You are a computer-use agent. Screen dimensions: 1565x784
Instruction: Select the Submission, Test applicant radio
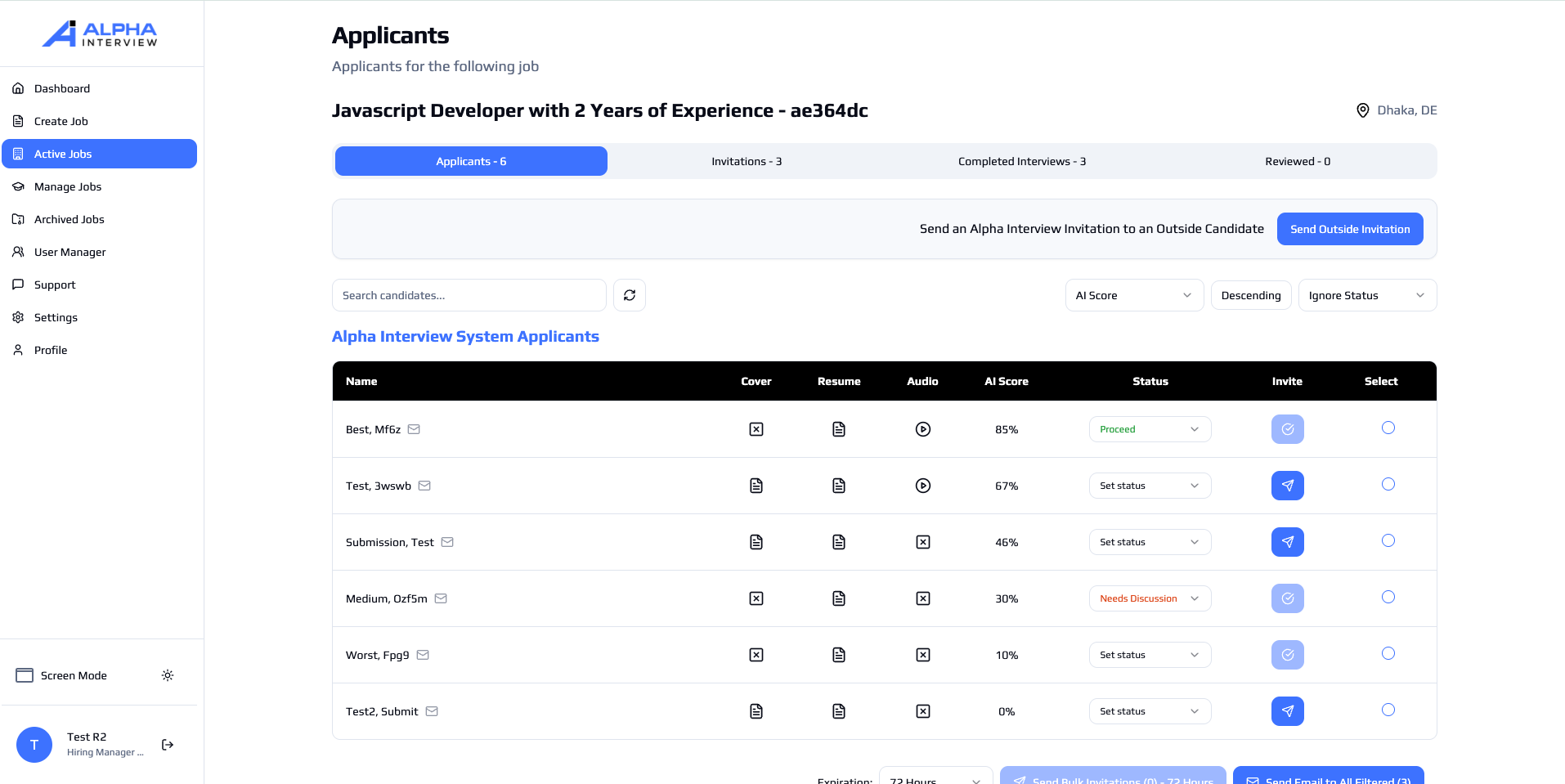[1388, 540]
